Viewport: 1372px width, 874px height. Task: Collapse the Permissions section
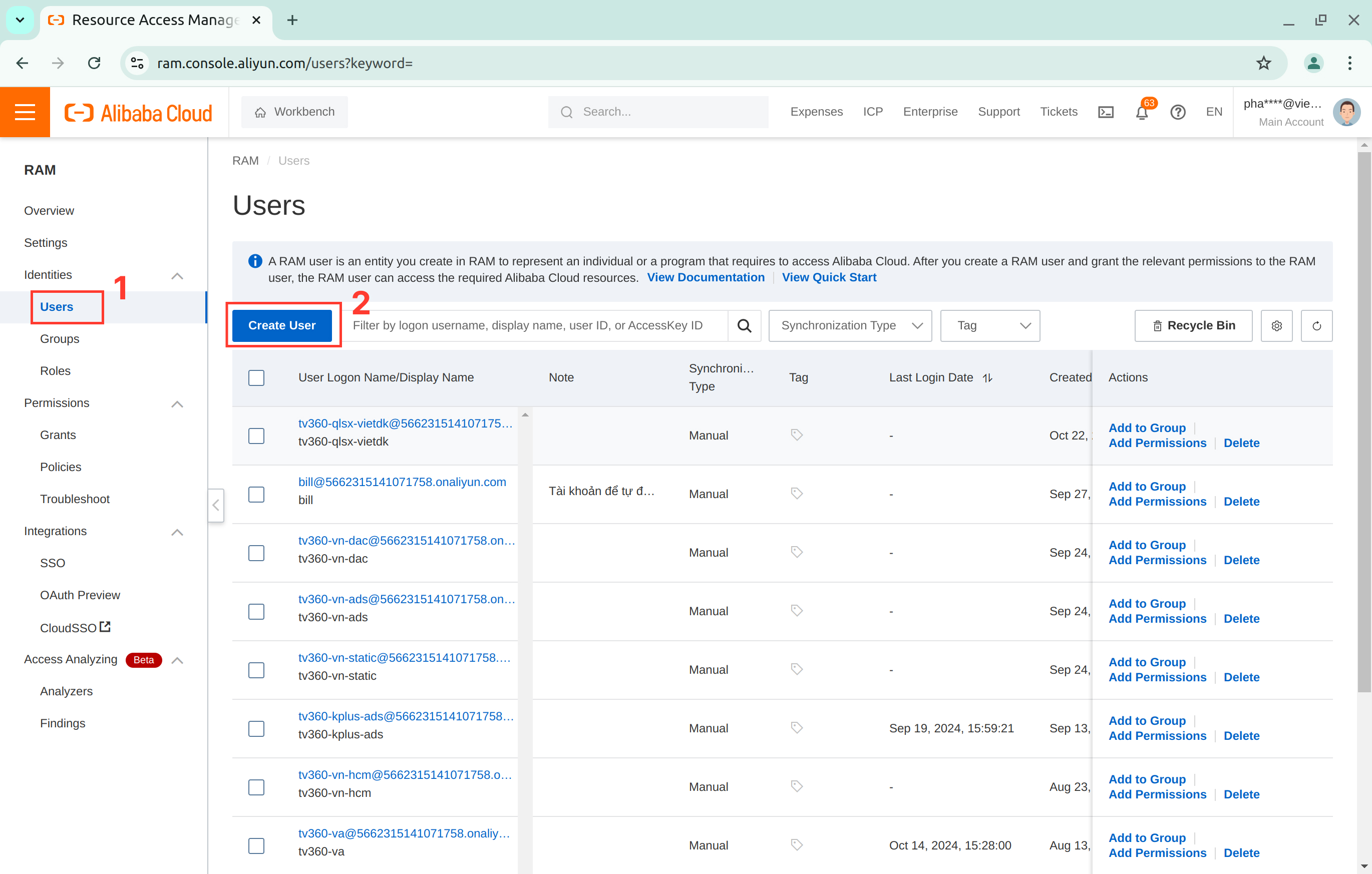pyautogui.click(x=177, y=404)
